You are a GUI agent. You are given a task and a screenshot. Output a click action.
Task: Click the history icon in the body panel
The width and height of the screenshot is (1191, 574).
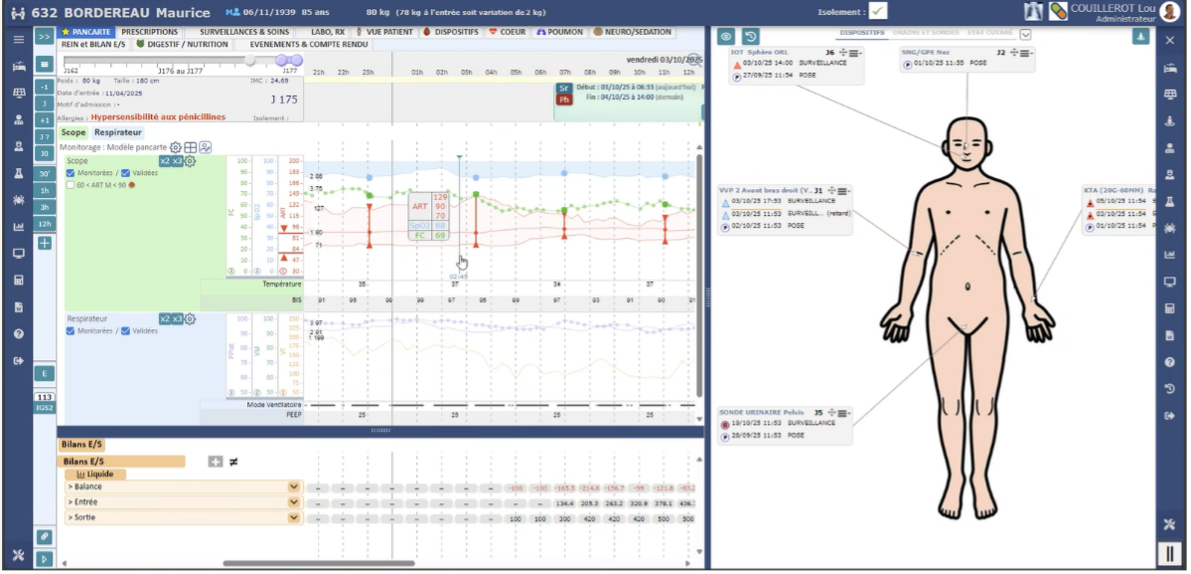(750, 37)
